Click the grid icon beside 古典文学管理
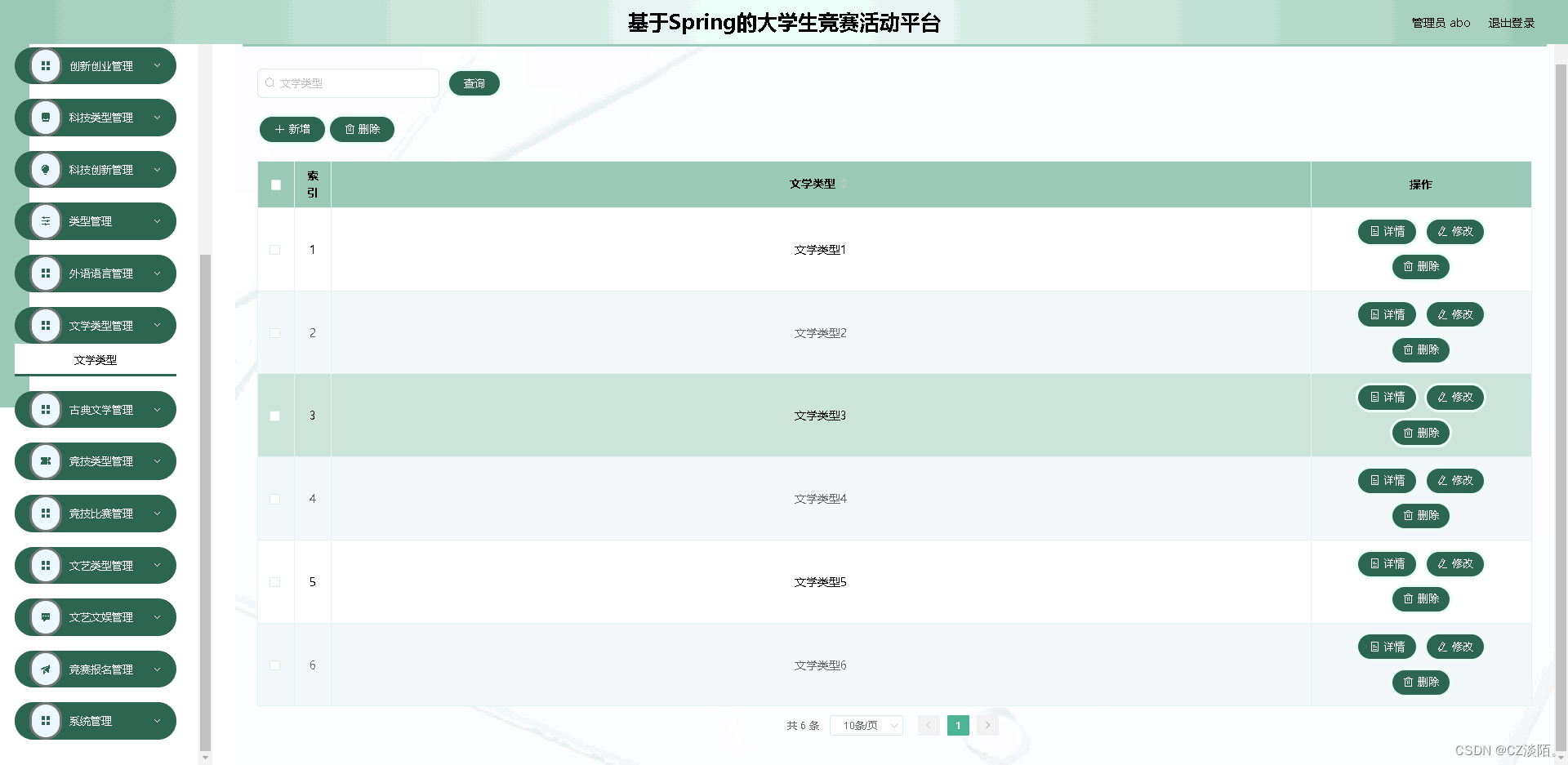This screenshot has height=765, width=1568. pyautogui.click(x=46, y=410)
